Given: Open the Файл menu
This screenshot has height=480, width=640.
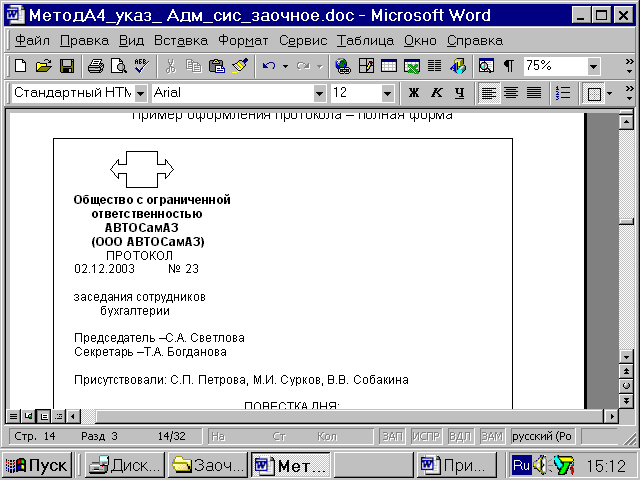Looking at the screenshot, I should pos(32,40).
